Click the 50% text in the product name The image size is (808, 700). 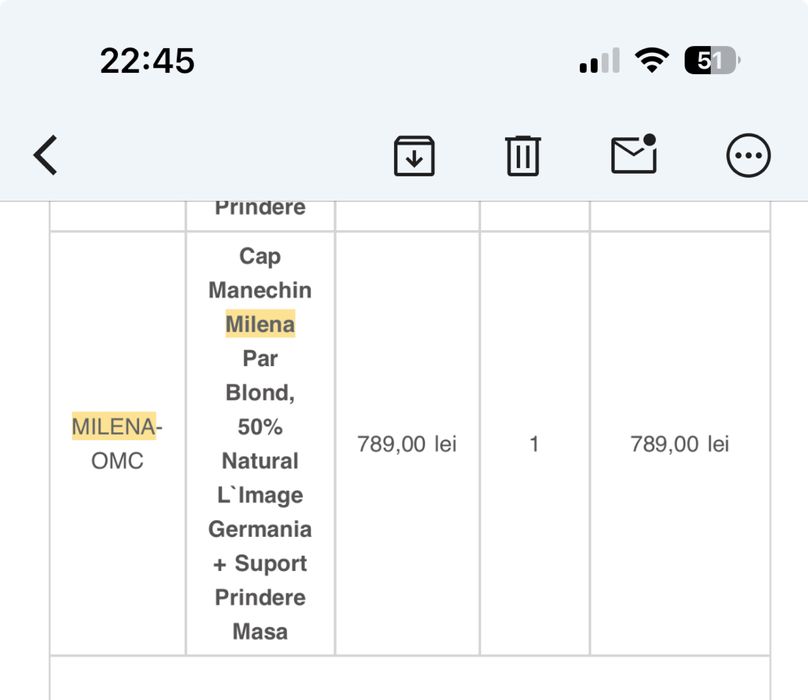tap(260, 427)
